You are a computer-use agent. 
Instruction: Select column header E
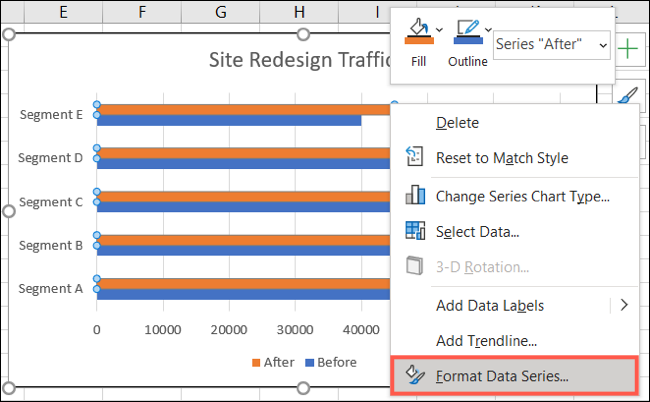(63, 12)
